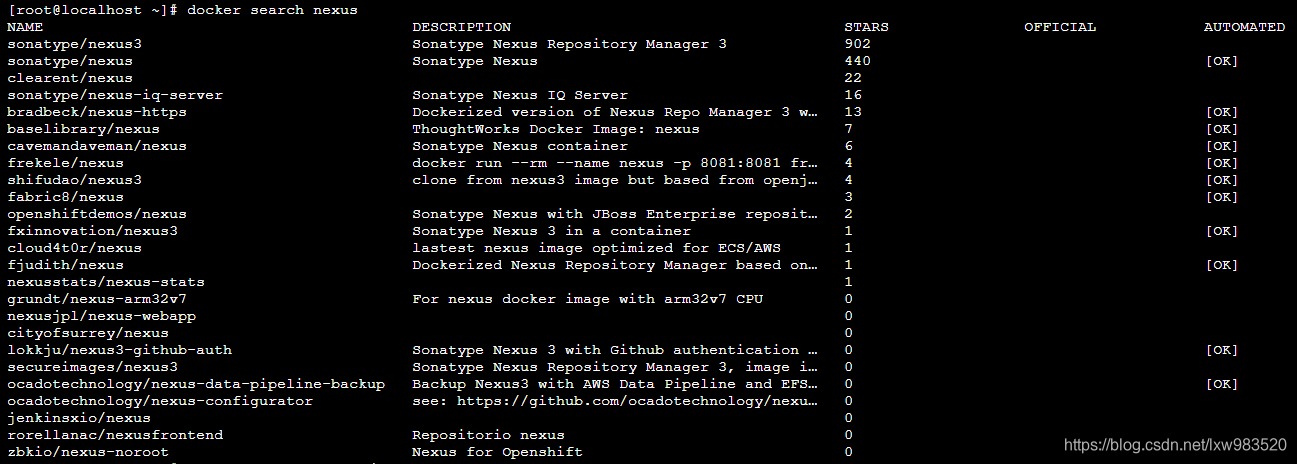This screenshot has height=464, width=1297.
Task: Select the image name 'cavemandaveman/nexus'
Action: (97, 146)
